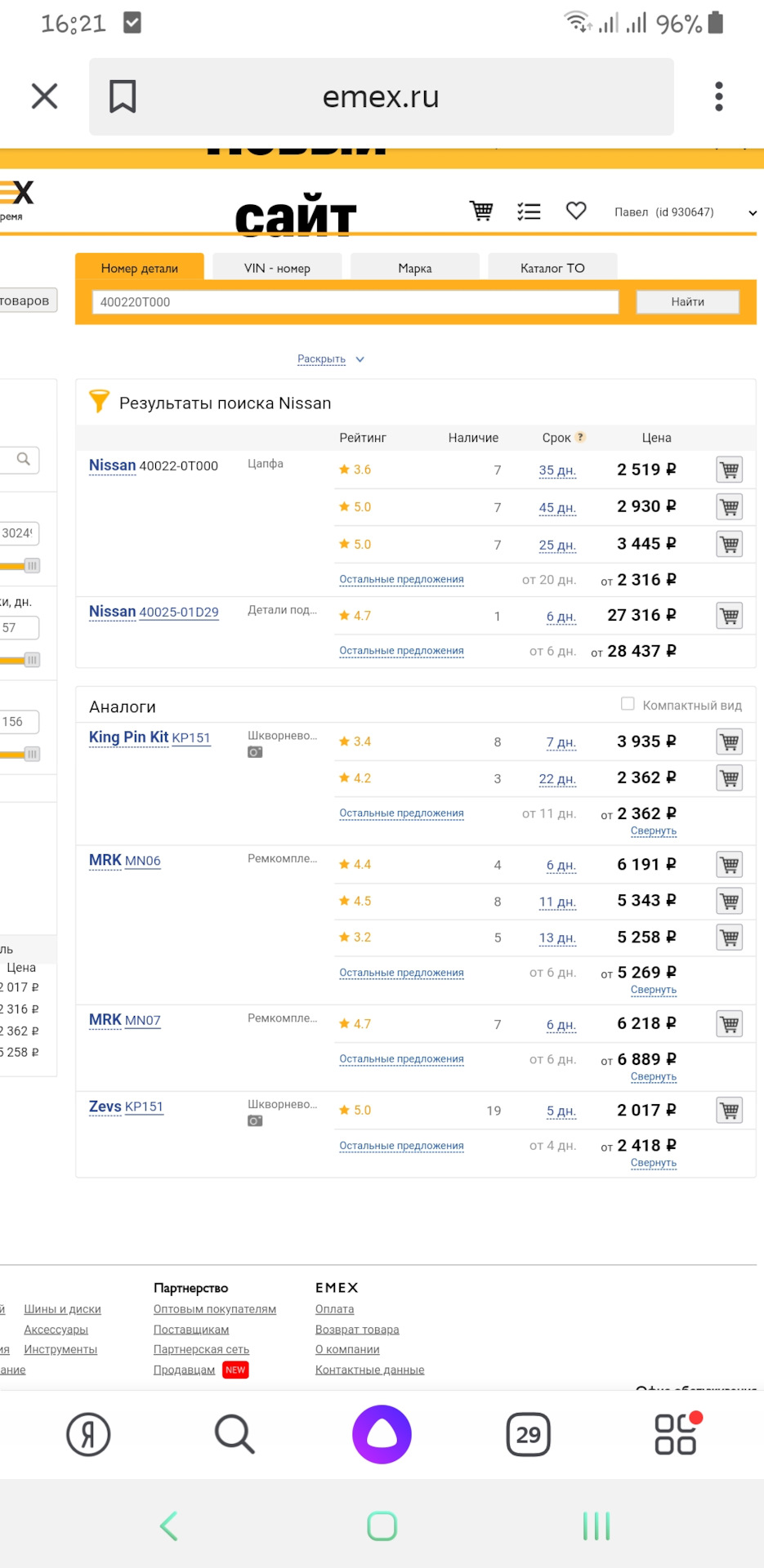This screenshot has width=764, height=1568.
Task: Enable the Компактный вид checkbox
Action: (x=628, y=704)
